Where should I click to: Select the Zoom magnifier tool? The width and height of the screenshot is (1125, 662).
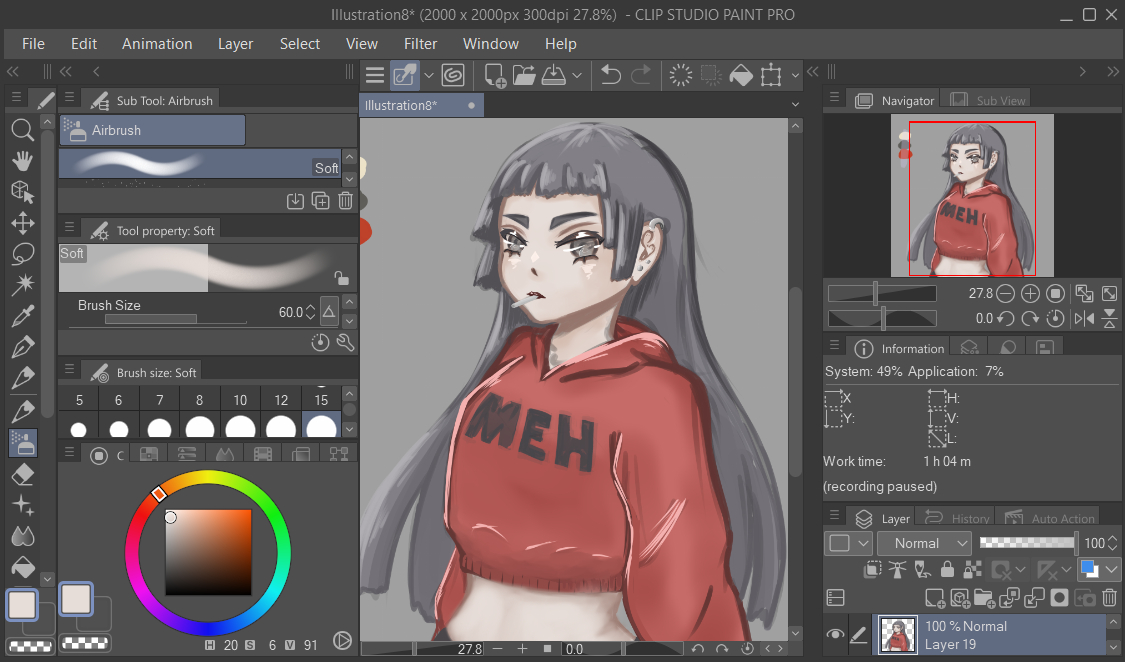(x=22, y=129)
